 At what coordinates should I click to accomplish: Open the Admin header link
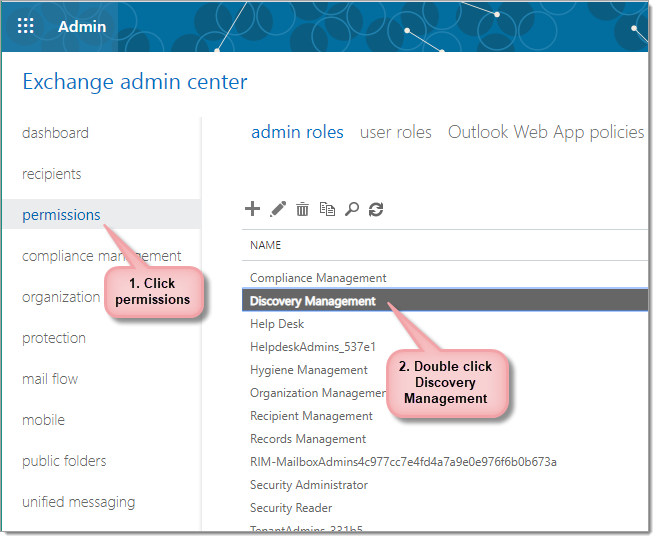pyautogui.click(x=82, y=26)
